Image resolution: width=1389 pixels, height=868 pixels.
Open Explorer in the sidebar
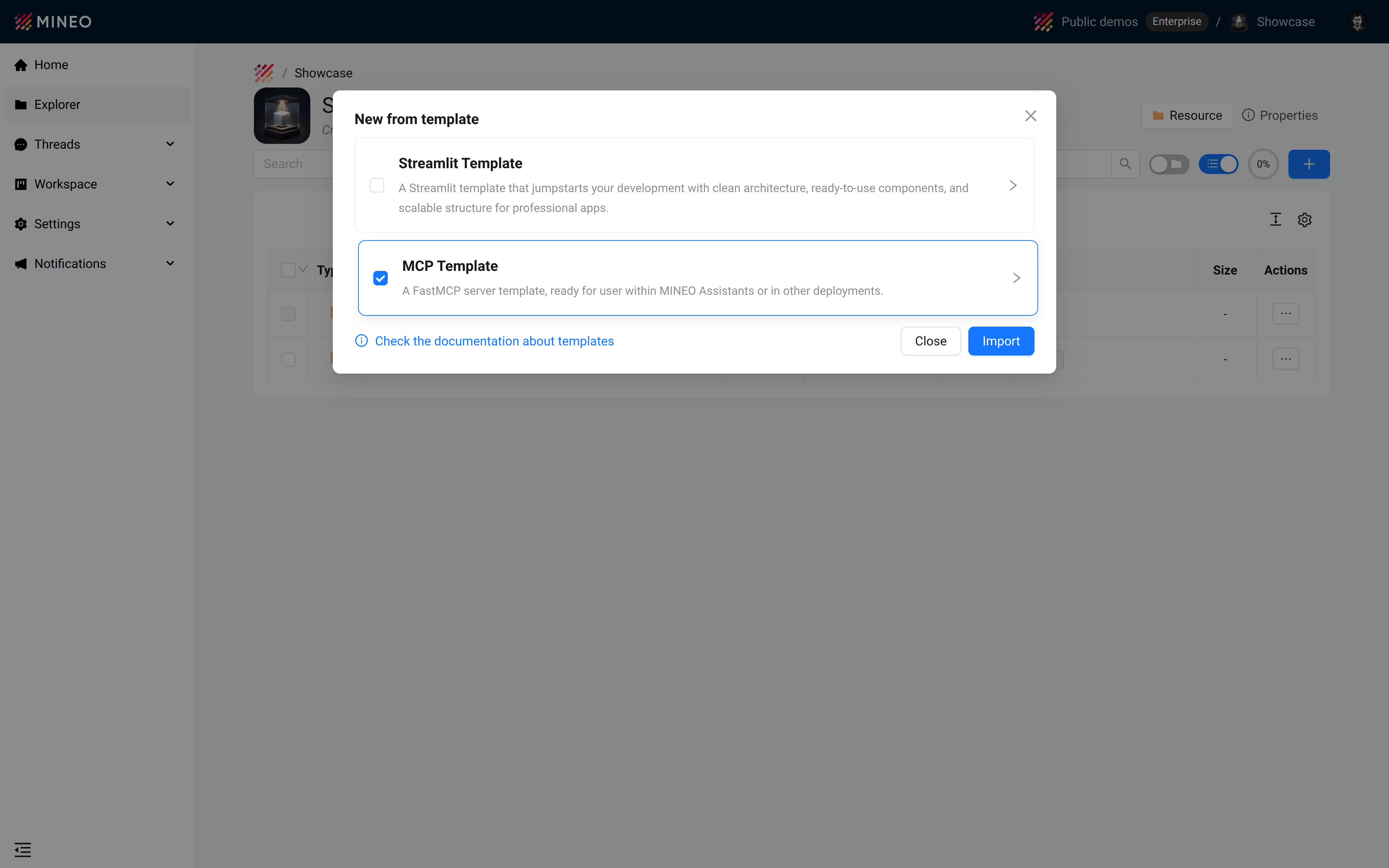98,105
